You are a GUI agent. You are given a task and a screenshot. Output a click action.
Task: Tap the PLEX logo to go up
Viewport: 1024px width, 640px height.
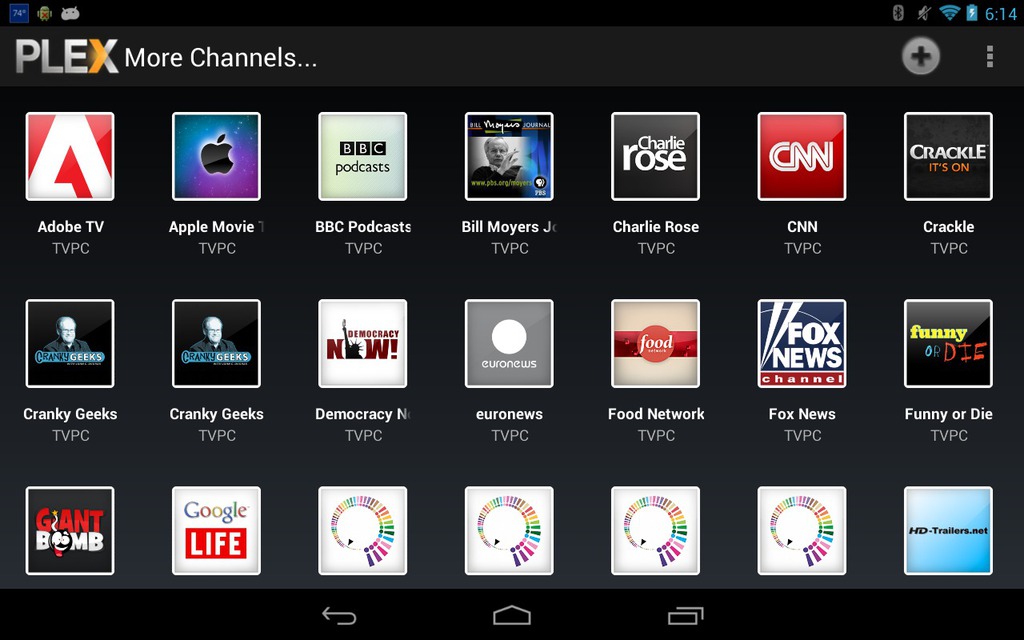pyautogui.click(x=67, y=56)
